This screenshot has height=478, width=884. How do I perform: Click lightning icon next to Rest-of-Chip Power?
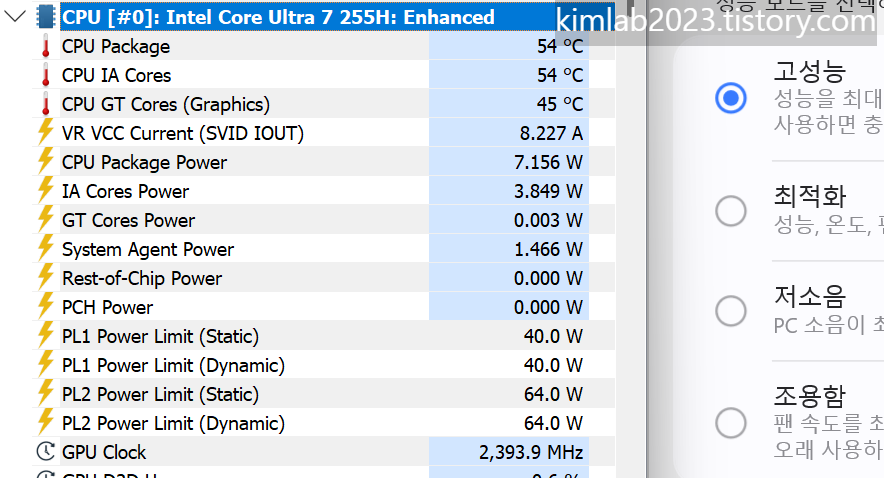(46, 277)
